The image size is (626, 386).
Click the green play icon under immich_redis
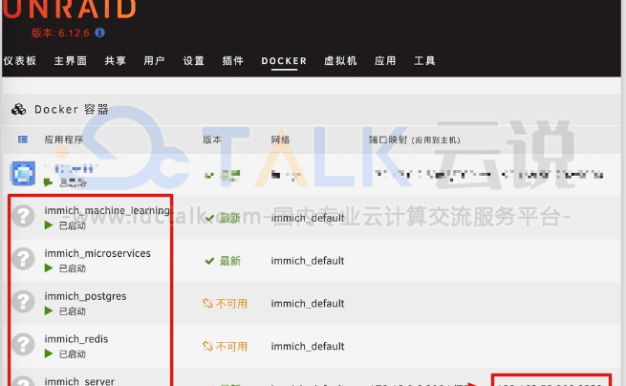[x=48, y=353]
